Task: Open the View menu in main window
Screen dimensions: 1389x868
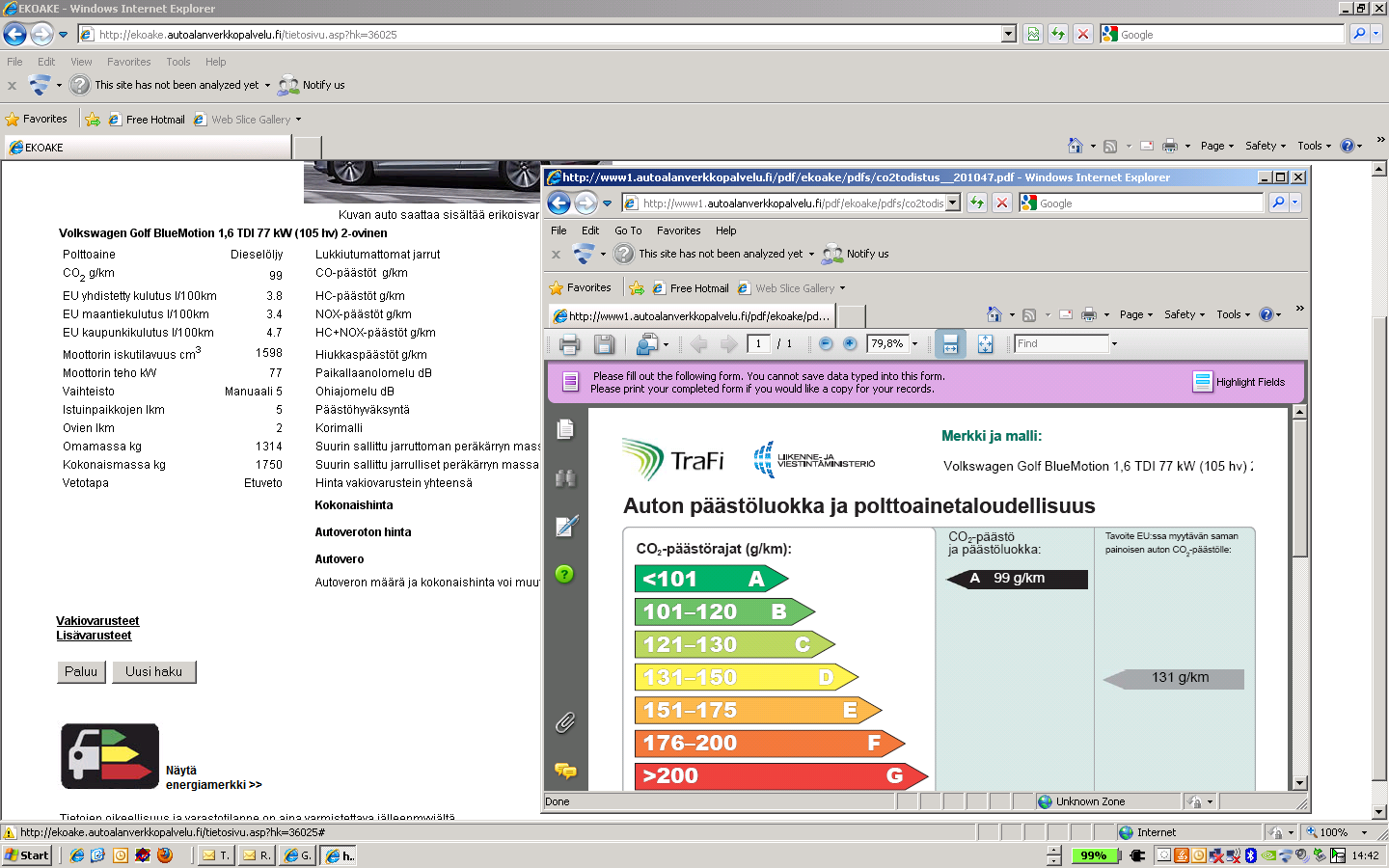Action: pyautogui.click(x=81, y=62)
